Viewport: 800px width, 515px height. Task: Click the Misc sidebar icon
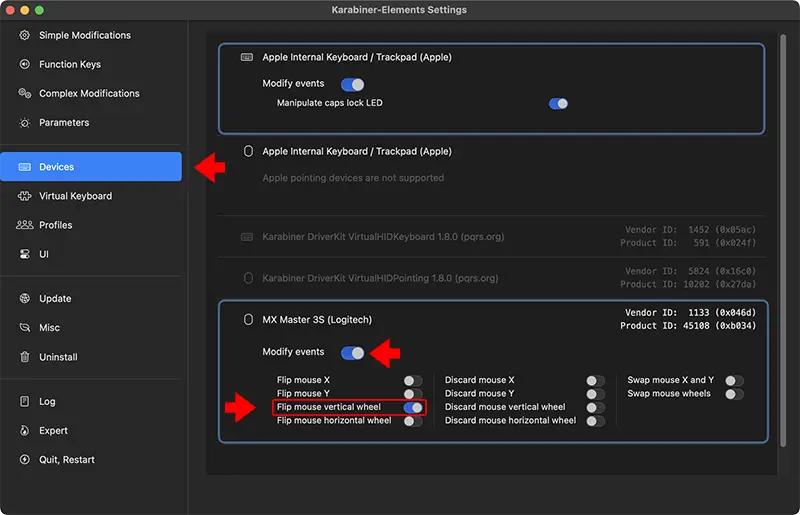[x=24, y=328]
